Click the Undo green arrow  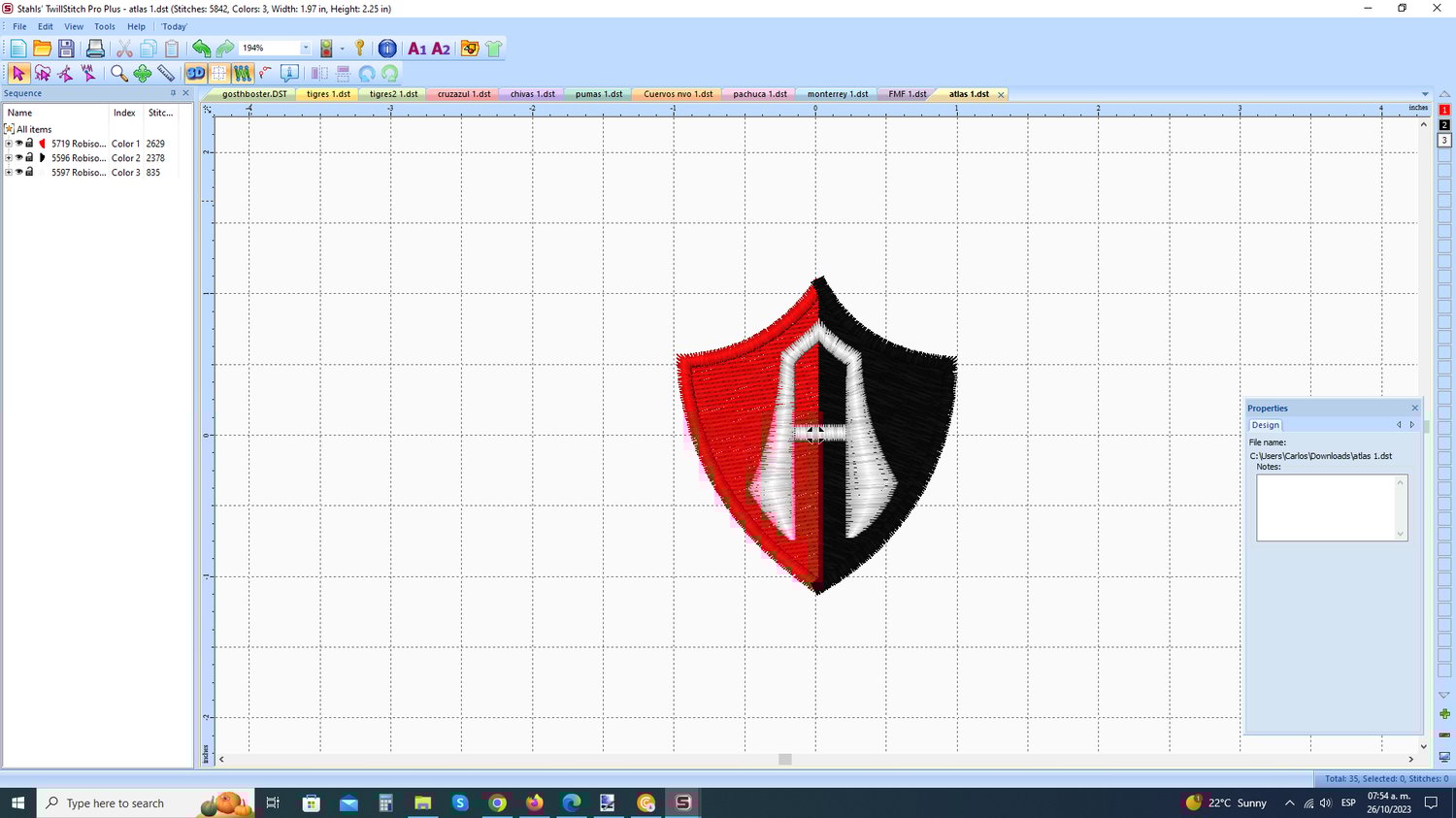(201, 49)
